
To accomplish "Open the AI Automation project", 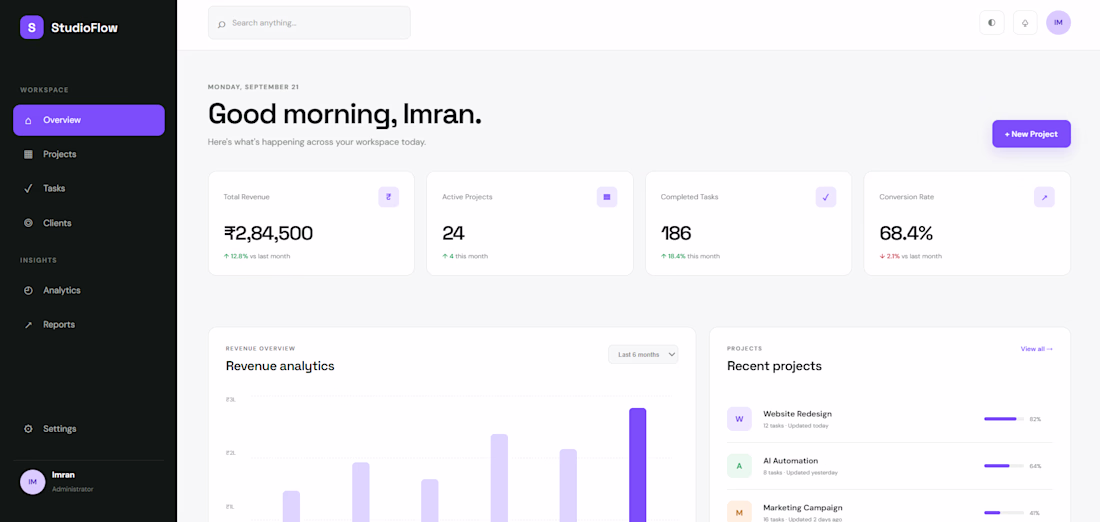I will [890, 466].
